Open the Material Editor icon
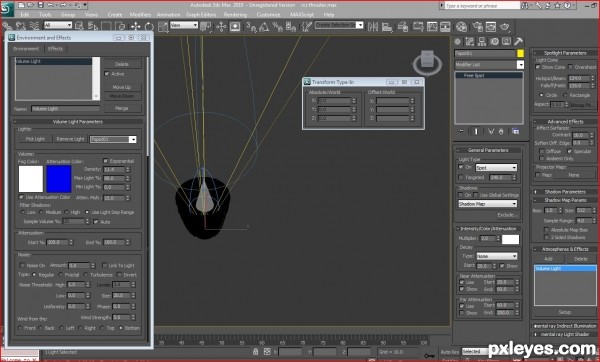This screenshot has height=362, width=600. (461, 26)
